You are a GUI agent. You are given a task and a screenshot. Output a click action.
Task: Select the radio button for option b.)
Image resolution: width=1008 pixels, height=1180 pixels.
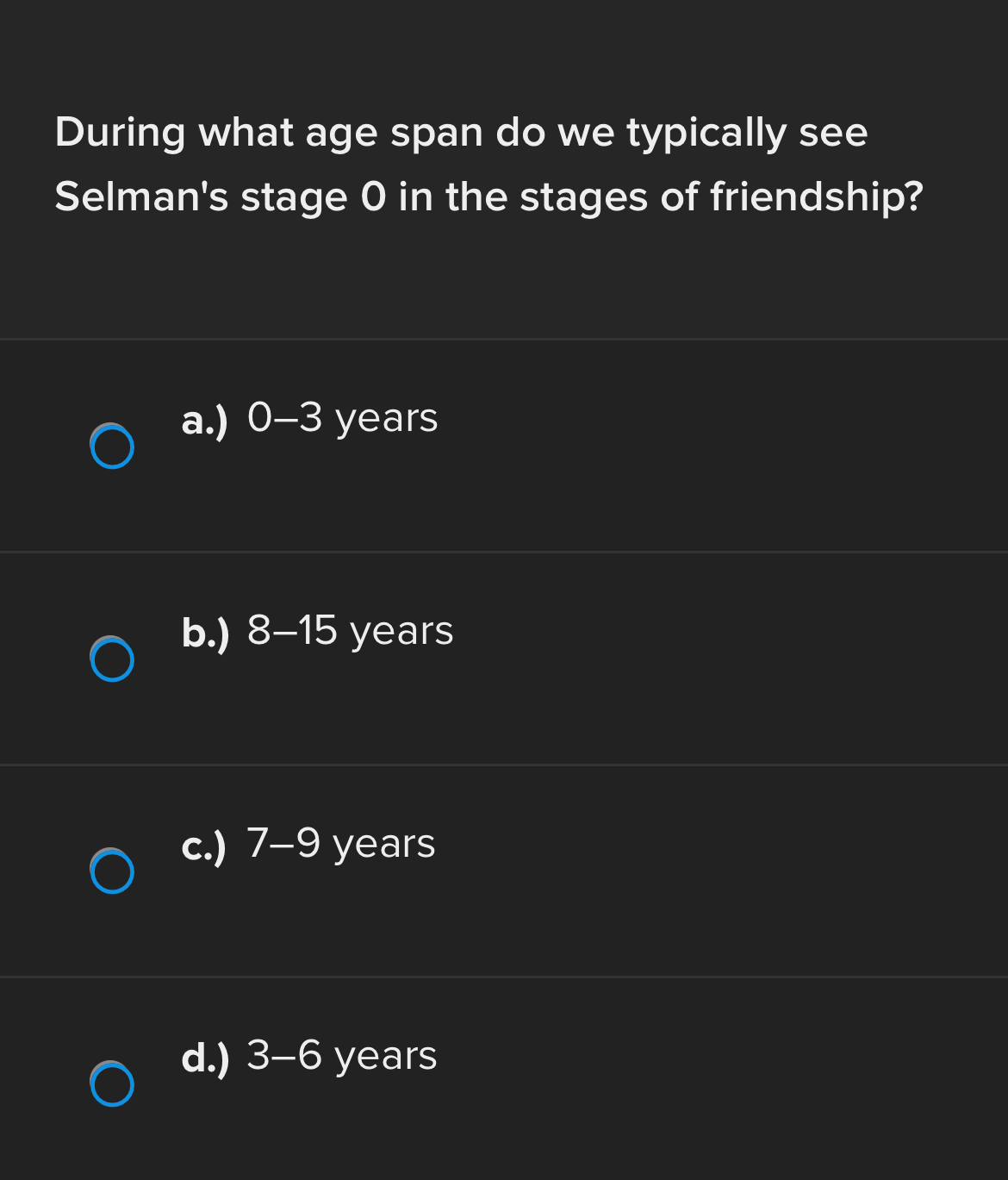[x=111, y=659]
